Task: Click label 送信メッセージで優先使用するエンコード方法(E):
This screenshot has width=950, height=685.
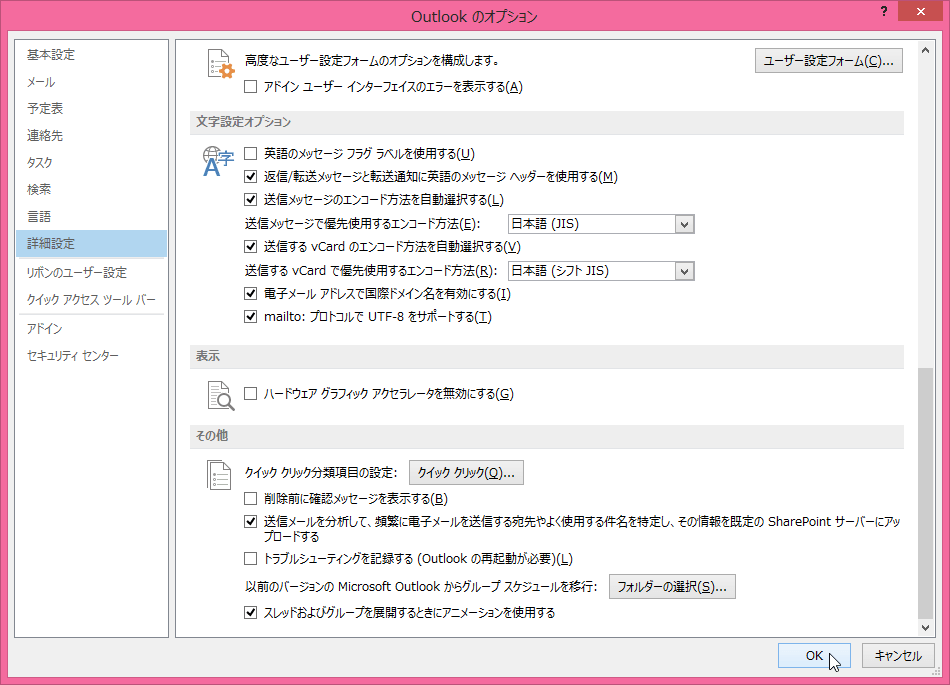Action: coord(362,224)
